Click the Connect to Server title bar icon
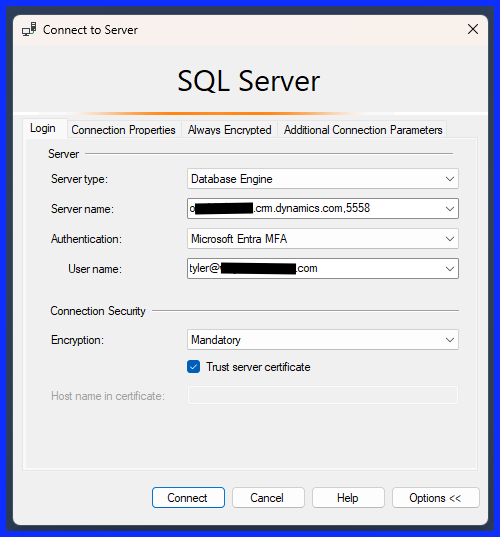Screen dimensions: 500x537 coord(29,29)
